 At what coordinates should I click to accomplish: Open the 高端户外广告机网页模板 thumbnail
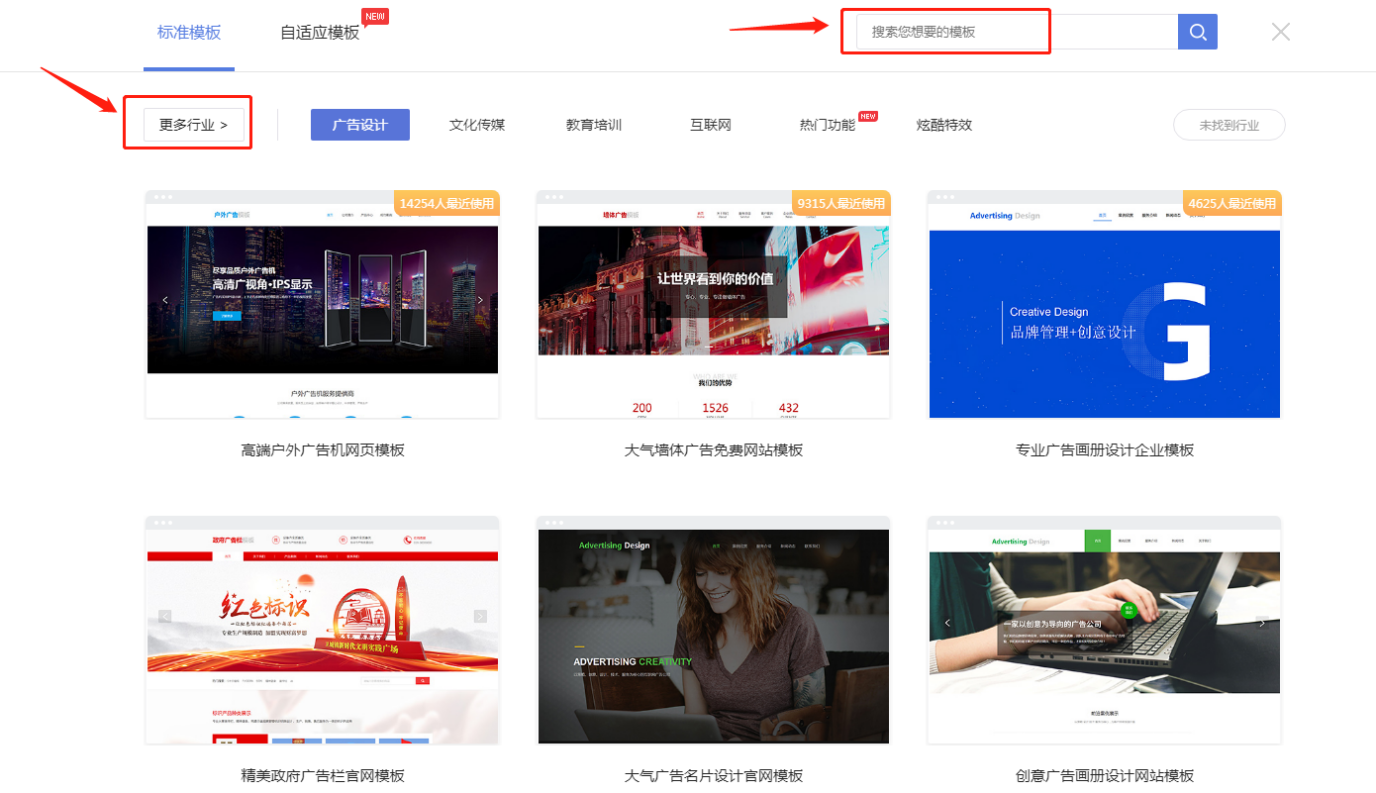[x=322, y=305]
